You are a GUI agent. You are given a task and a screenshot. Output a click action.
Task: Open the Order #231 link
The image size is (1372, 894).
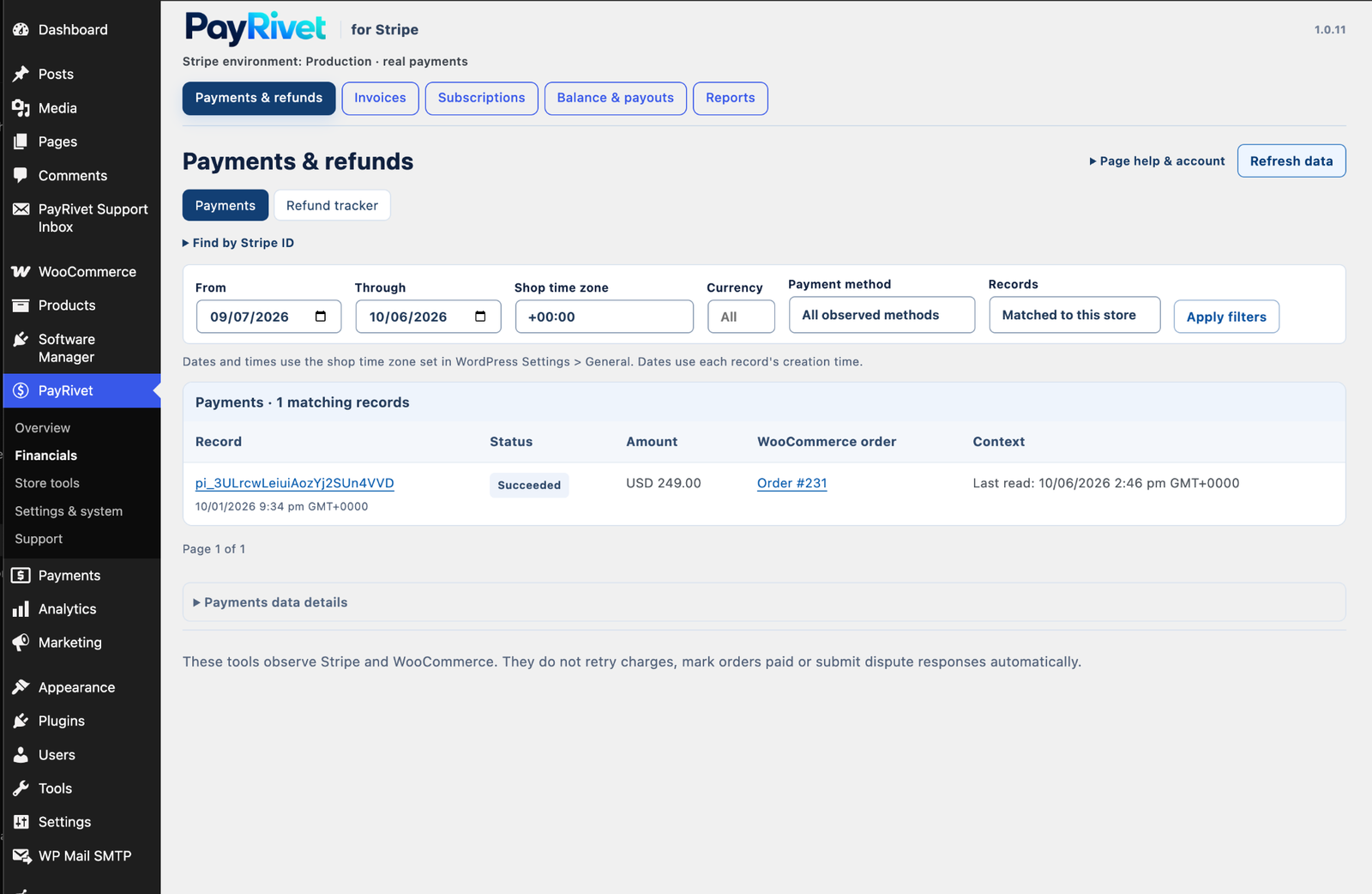[x=792, y=483]
